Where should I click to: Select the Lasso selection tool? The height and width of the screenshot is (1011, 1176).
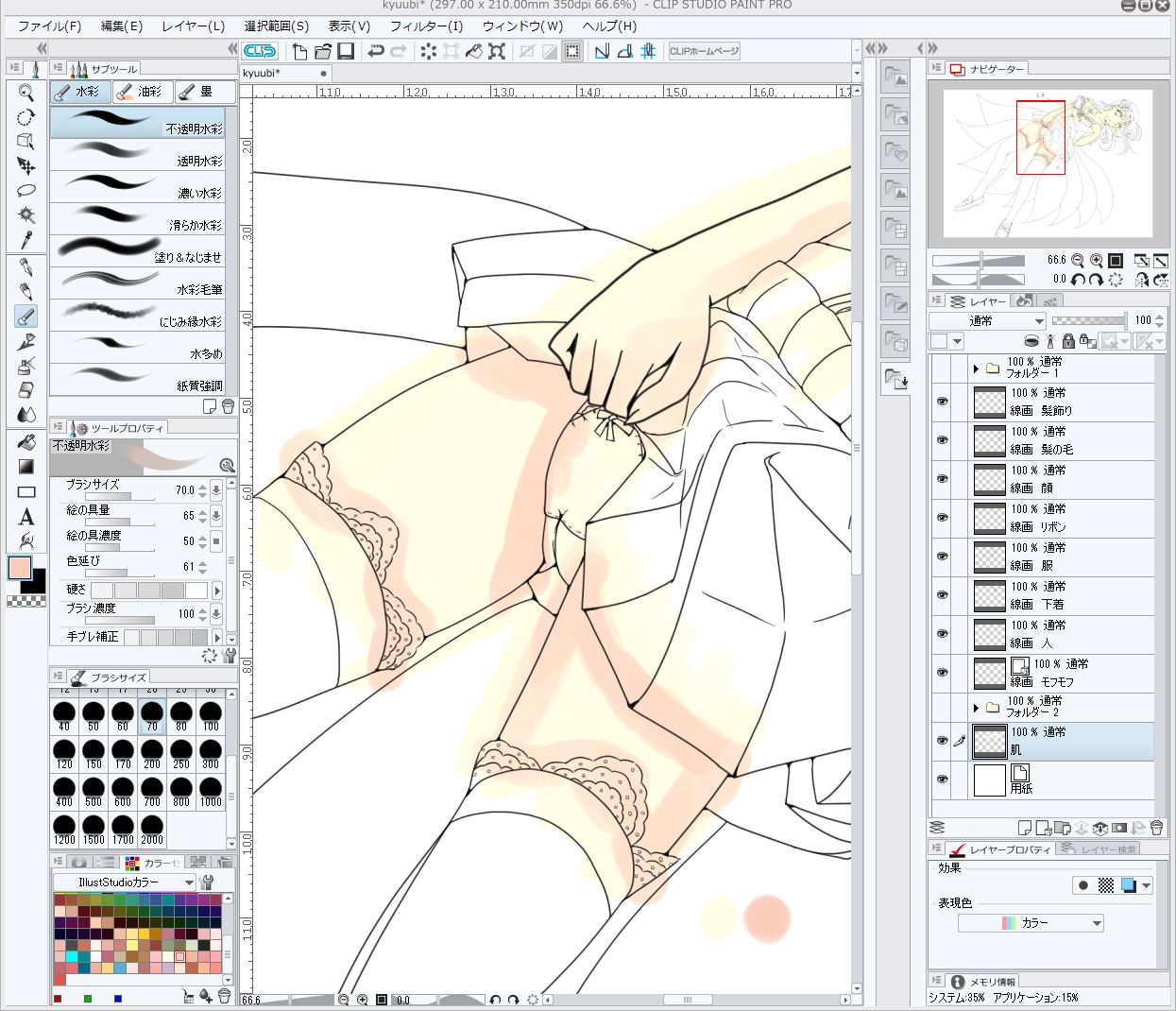click(x=26, y=191)
